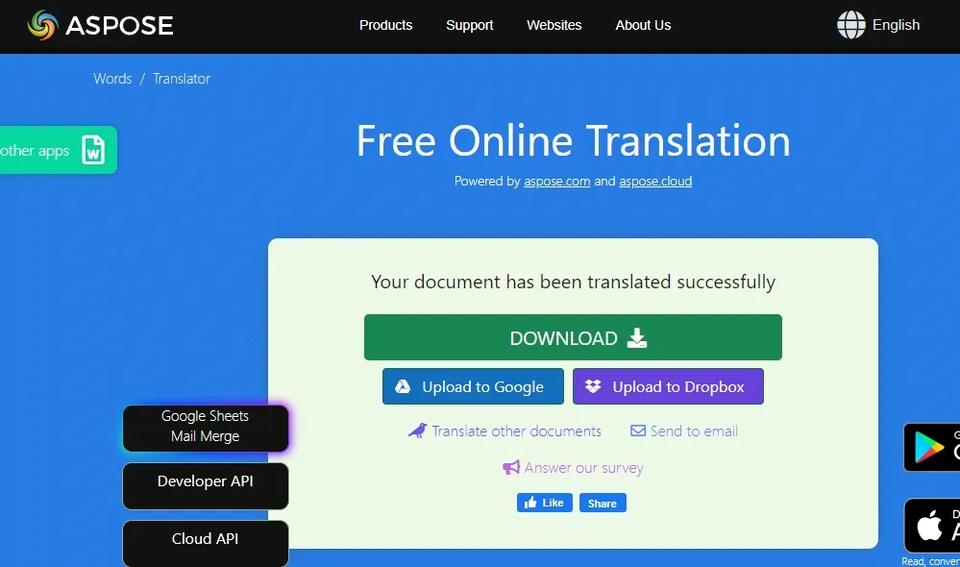Screen dimensions: 960x567
Task: Go to Translator breadcrumb
Action: pyautogui.click(x=181, y=78)
